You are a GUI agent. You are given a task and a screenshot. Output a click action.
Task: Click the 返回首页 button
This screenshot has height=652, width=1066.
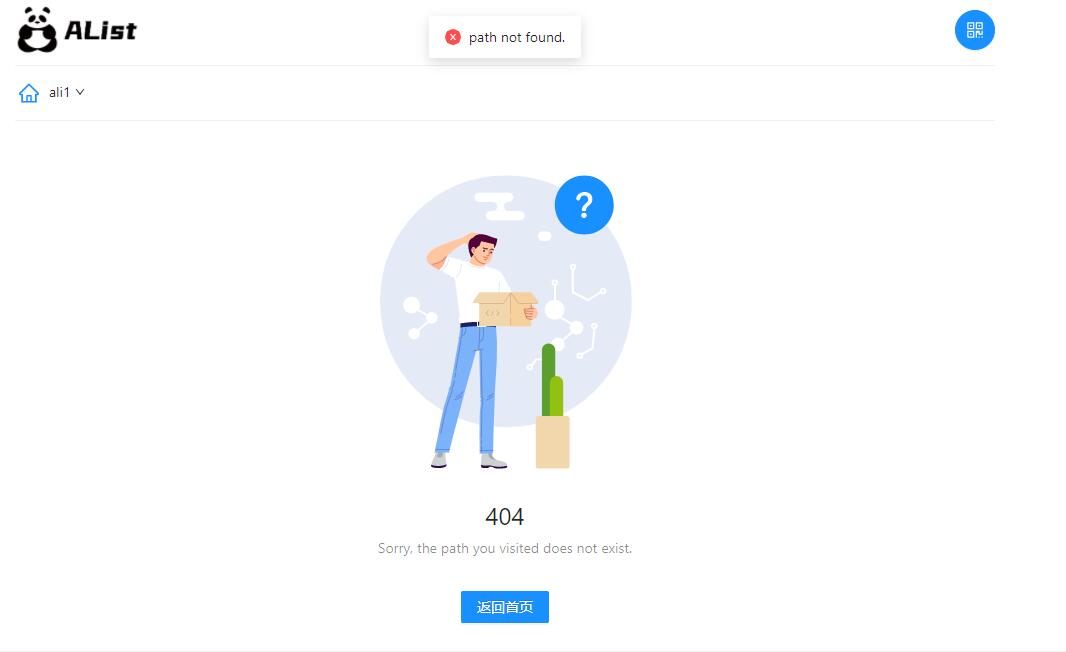tap(504, 607)
